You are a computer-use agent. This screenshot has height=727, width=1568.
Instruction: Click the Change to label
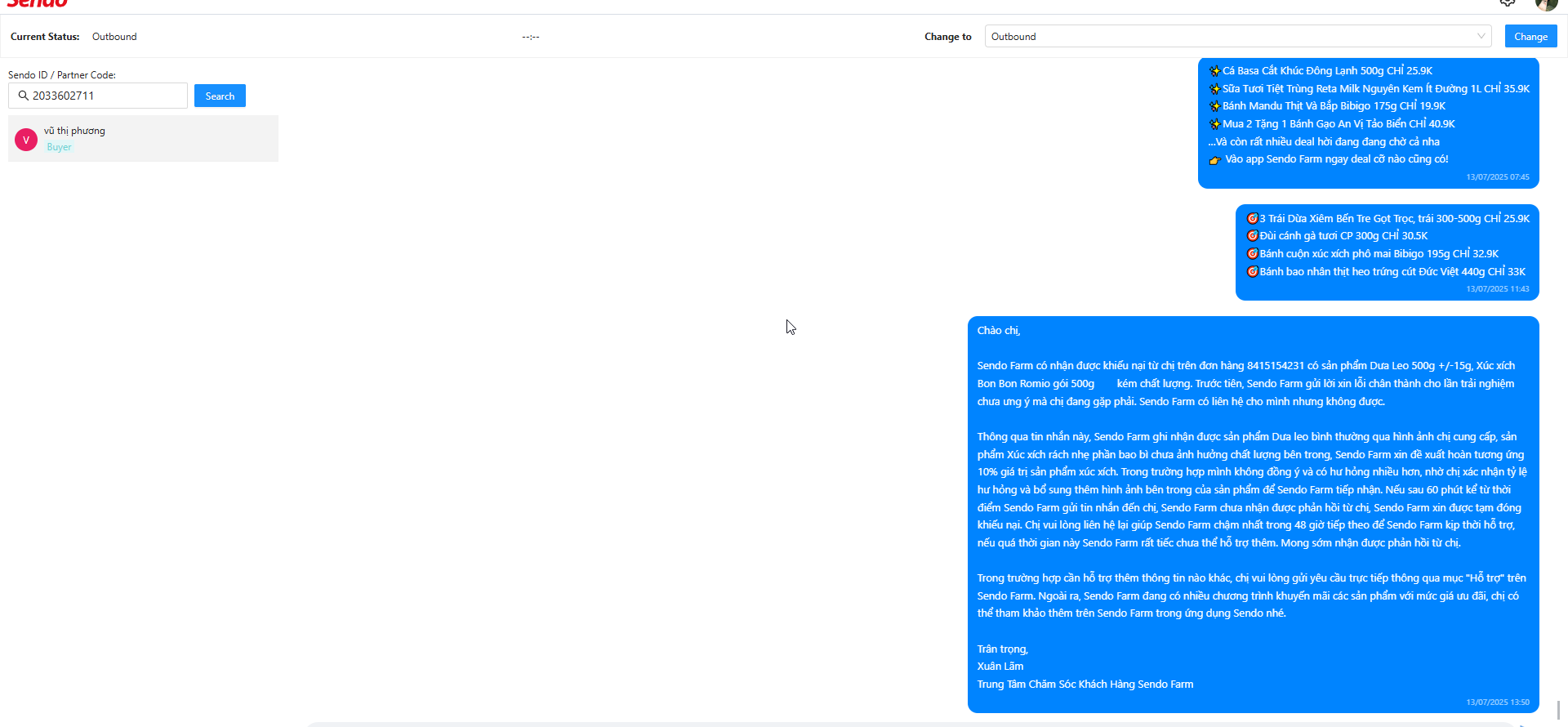(x=948, y=37)
